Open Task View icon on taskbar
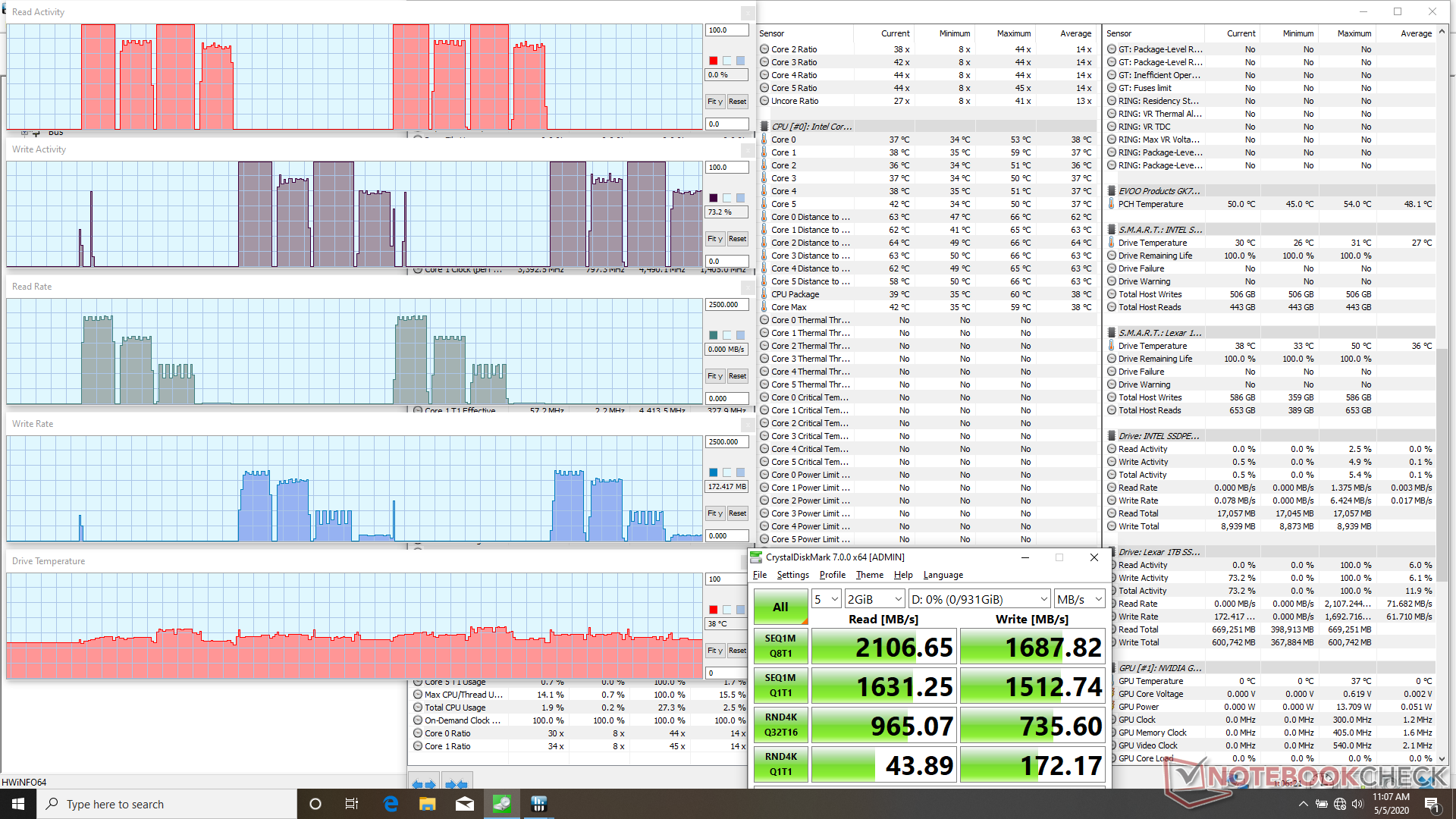The width and height of the screenshot is (1456, 819). pyautogui.click(x=352, y=804)
